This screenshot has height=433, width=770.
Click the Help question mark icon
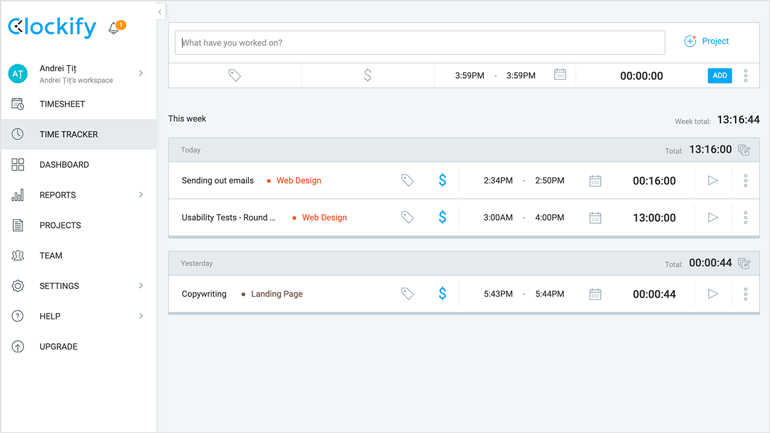point(18,316)
